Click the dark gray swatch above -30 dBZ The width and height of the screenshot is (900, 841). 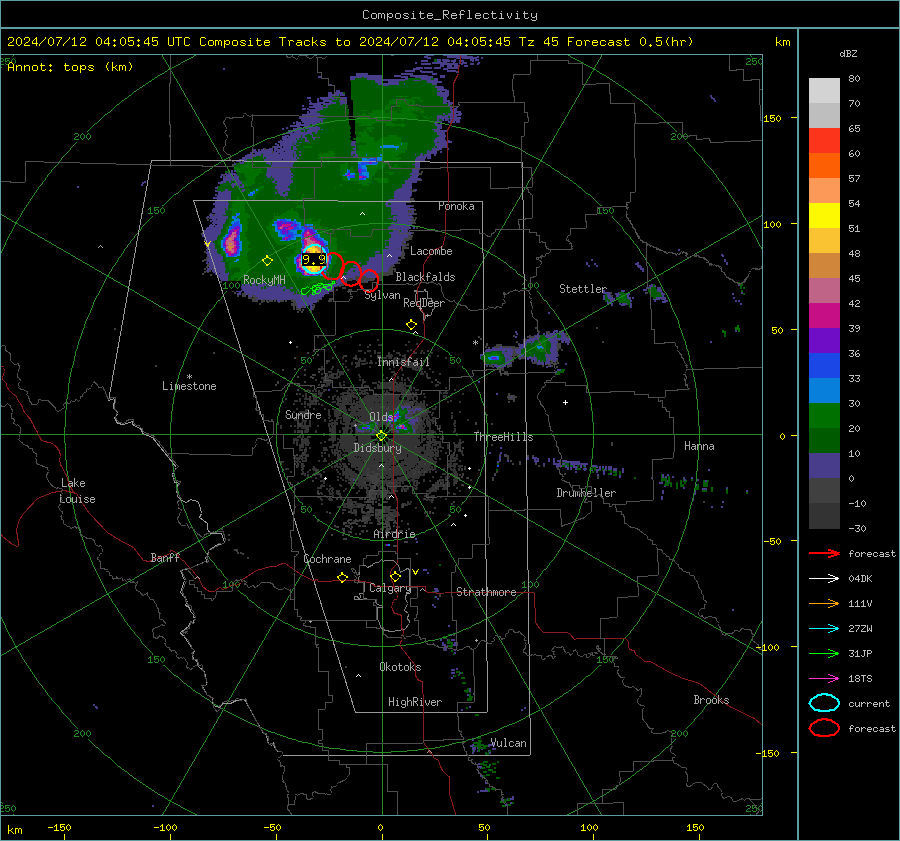click(824, 516)
